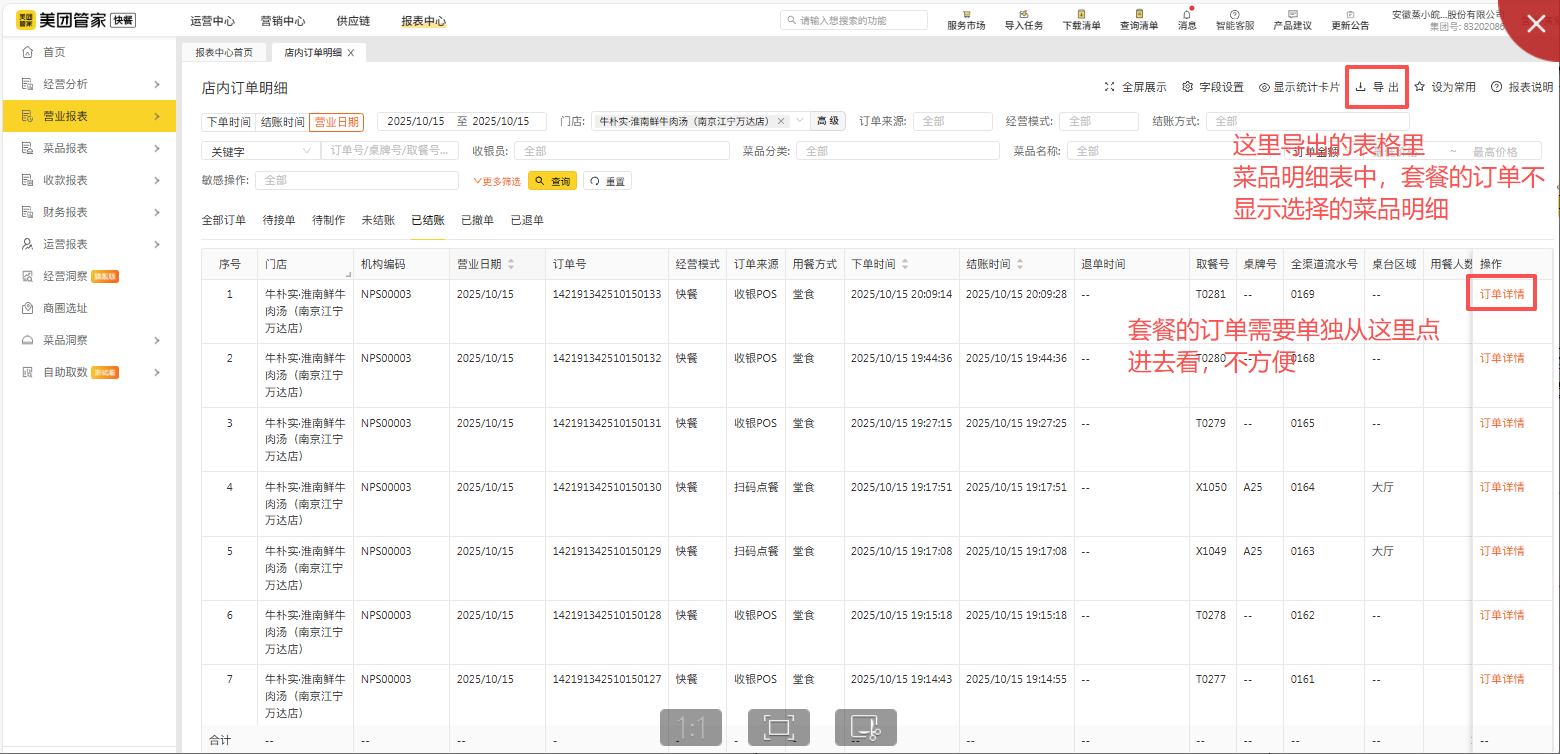This screenshot has width=1560, height=754.
Task: Open the 订单来源 dropdown
Action: (x=951, y=120)
